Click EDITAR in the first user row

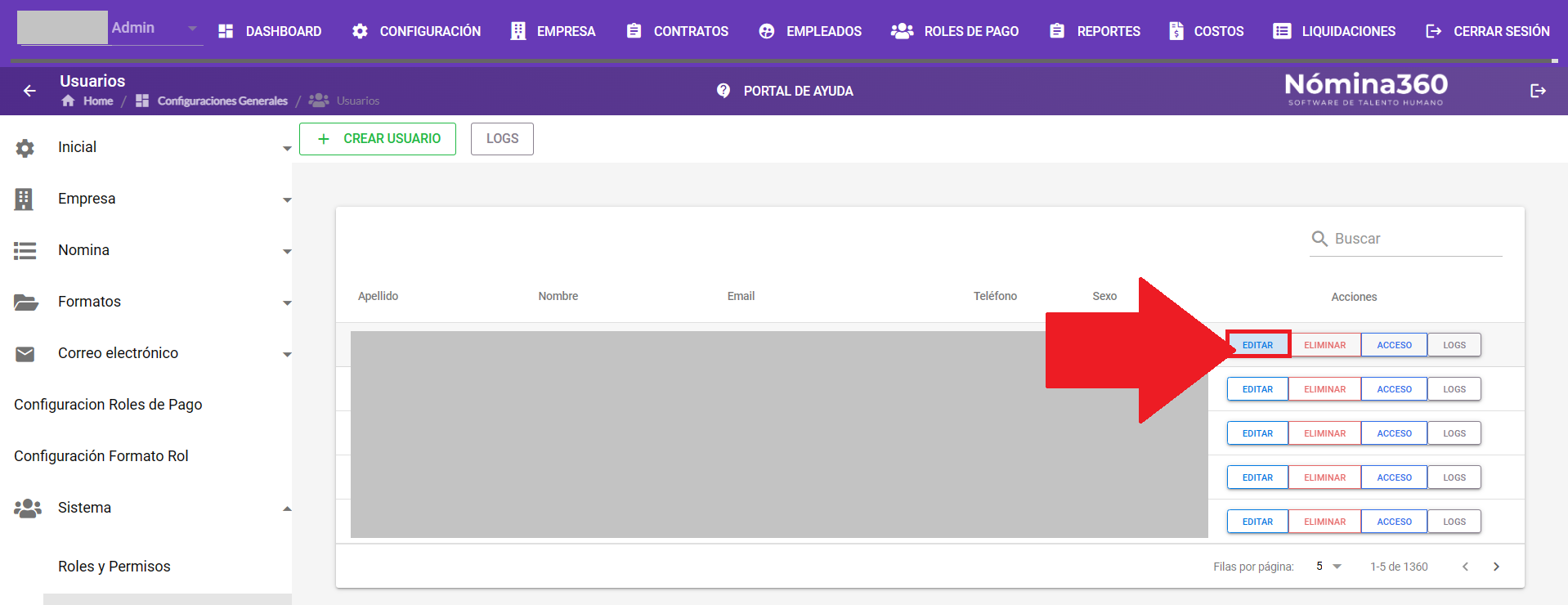click(x=1257, y=345)
